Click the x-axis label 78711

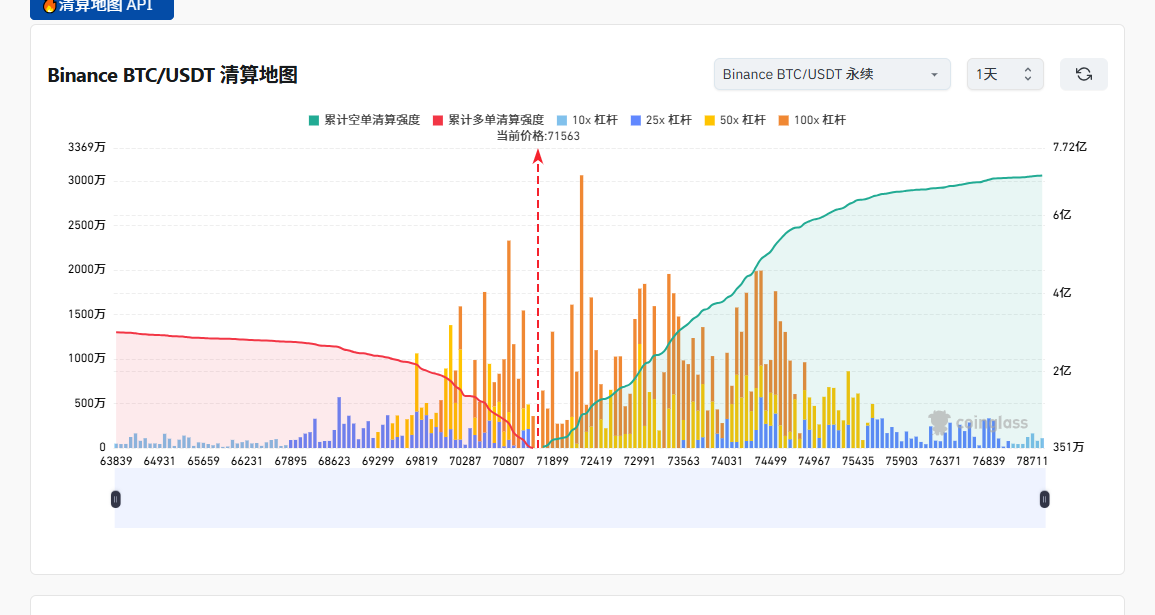pos(1031,461)
